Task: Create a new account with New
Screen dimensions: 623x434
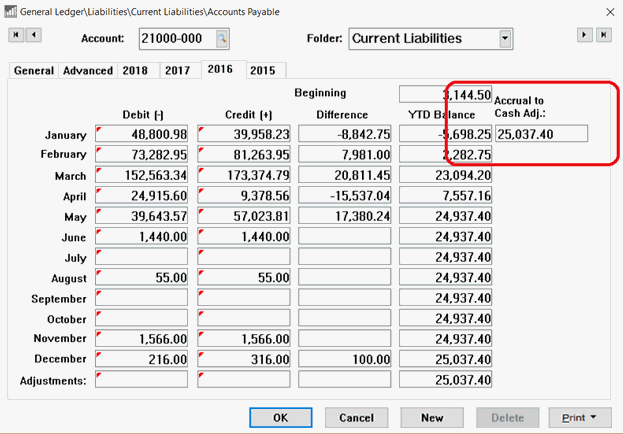Action: (432, 418)
